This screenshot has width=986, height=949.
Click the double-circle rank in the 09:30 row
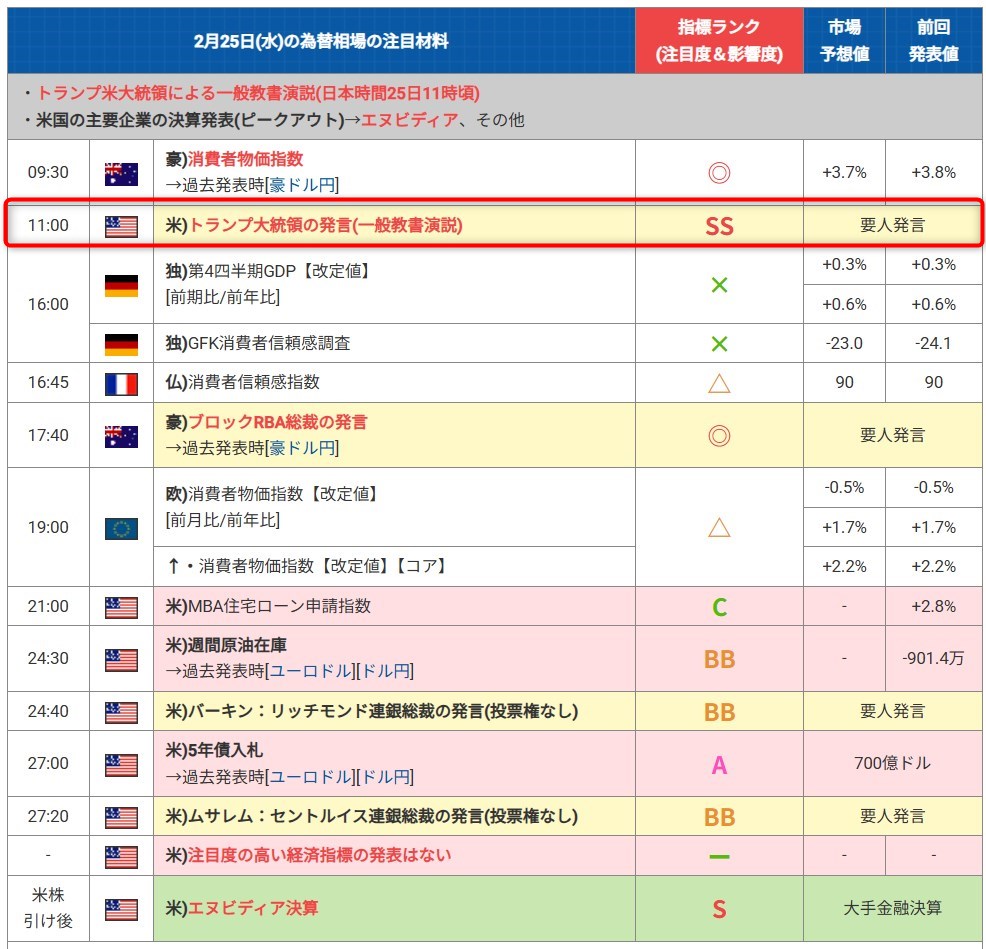719,173
